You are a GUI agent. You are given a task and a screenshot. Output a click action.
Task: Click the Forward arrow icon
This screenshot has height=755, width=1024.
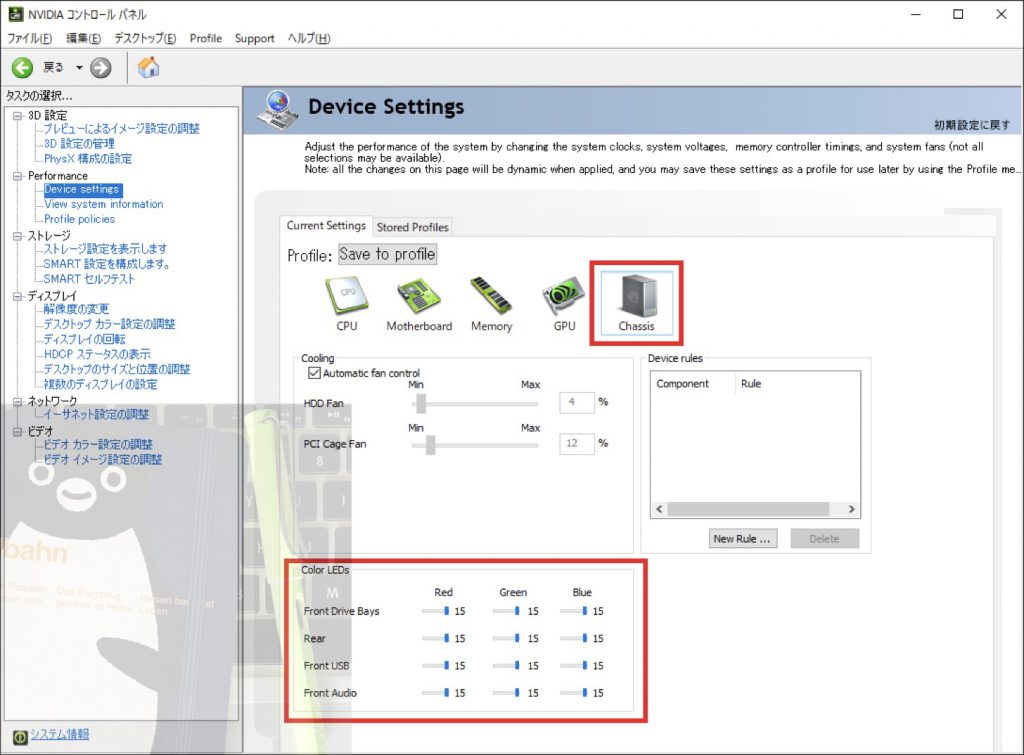coord(101,67)
